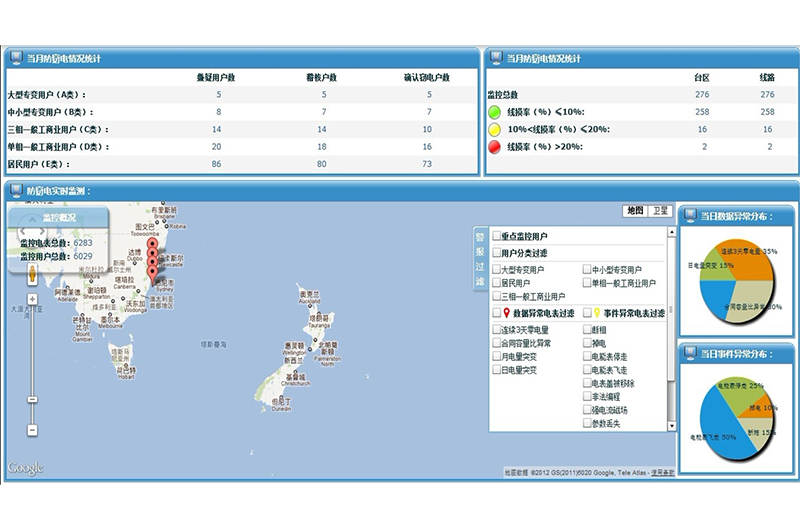
Task: Click the Google logo on the map
Action: tap(26, 468)
